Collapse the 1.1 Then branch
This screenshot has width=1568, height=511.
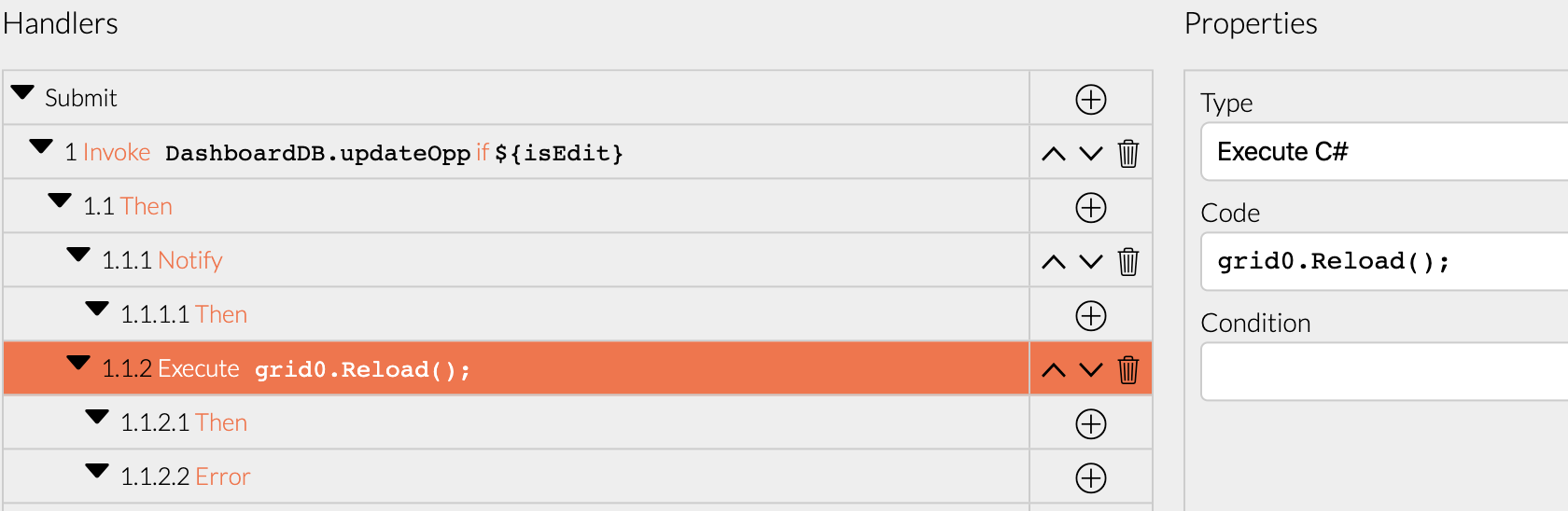click(60, 200)
